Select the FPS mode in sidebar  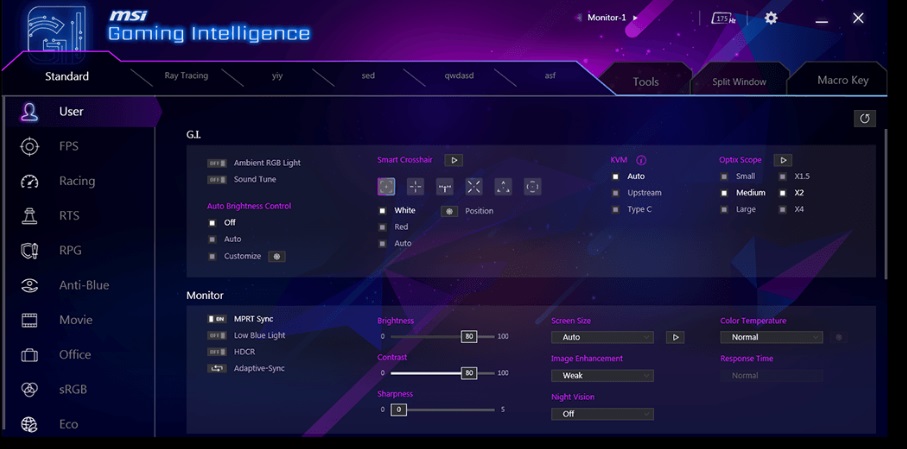pyautogui.click(x=68, y=146)
